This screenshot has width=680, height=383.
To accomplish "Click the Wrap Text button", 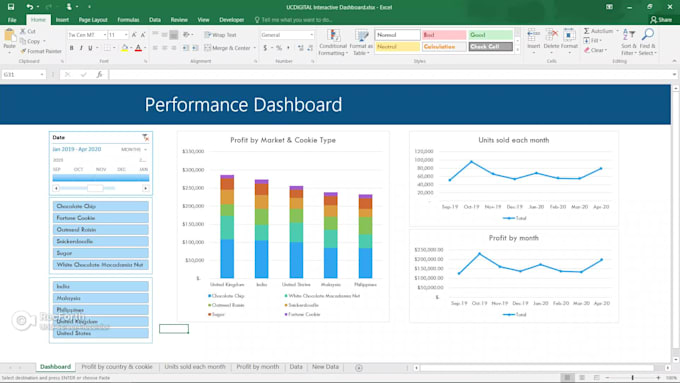I will (x=220, y=35).
